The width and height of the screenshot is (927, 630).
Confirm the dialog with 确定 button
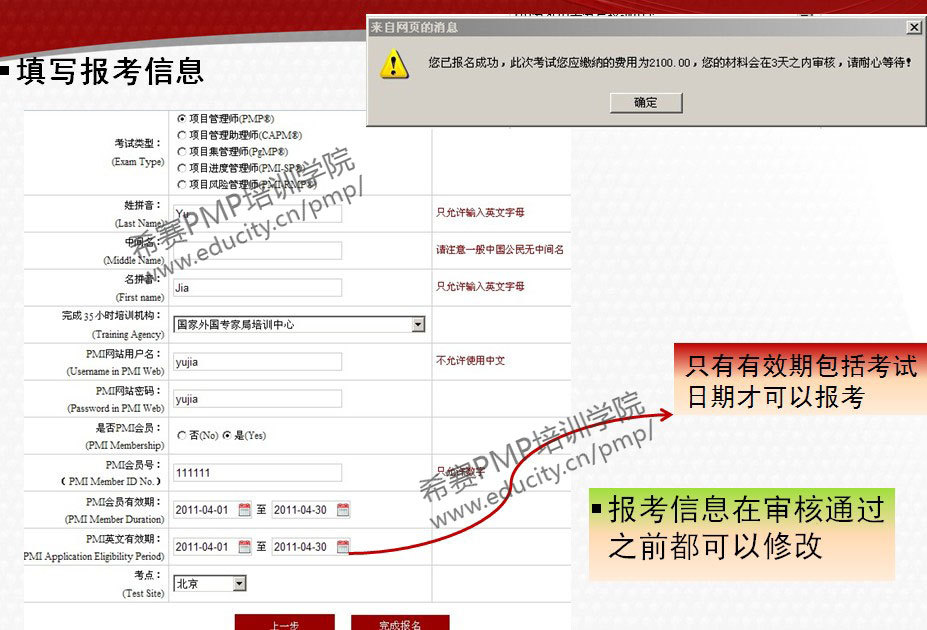(x=646, y=102)
